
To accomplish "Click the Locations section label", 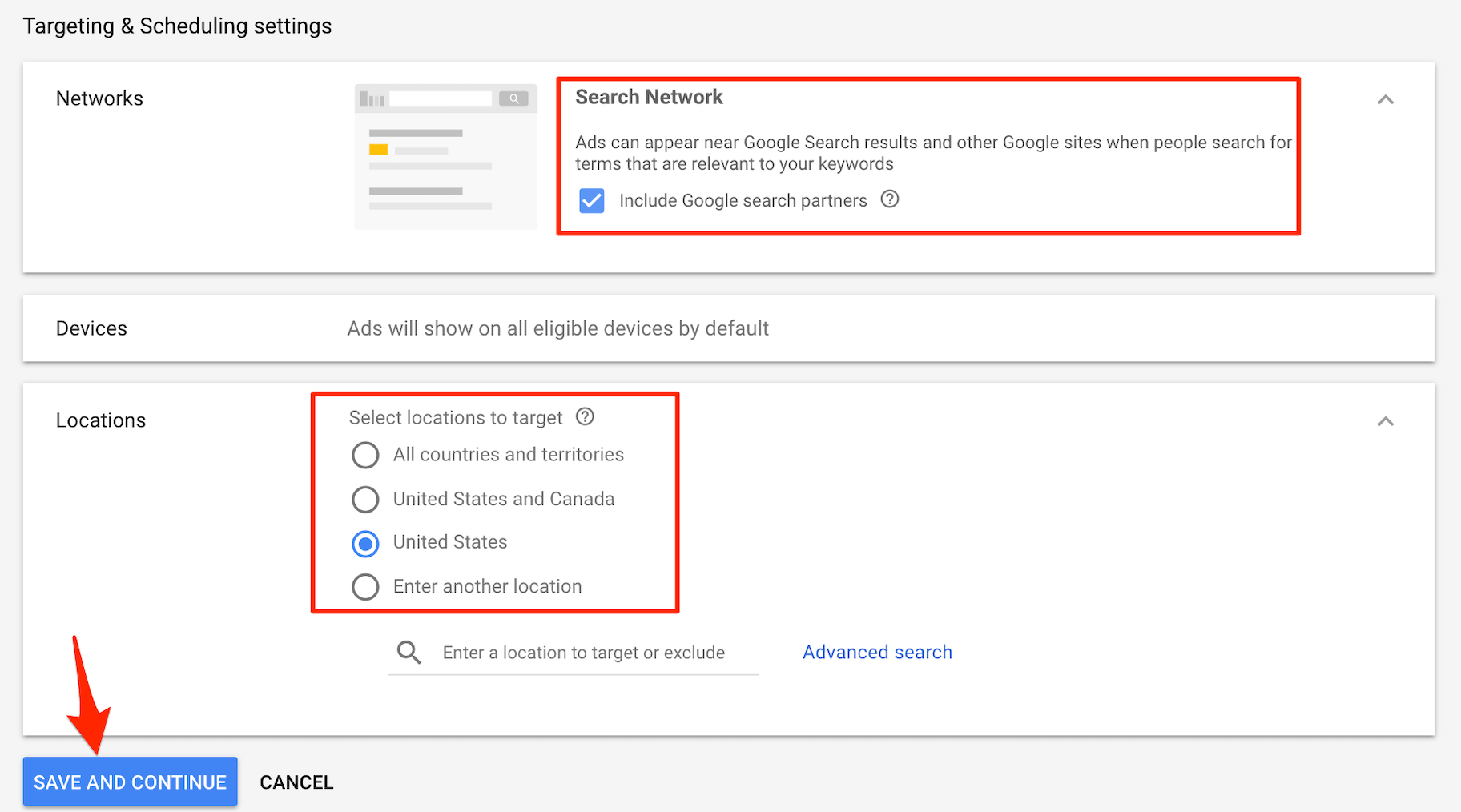I will click(x=101, y=420).
